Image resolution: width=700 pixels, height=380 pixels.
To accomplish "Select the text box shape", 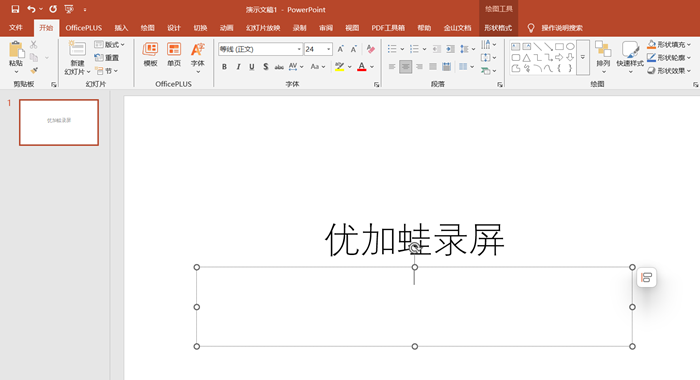I will 516,46.
